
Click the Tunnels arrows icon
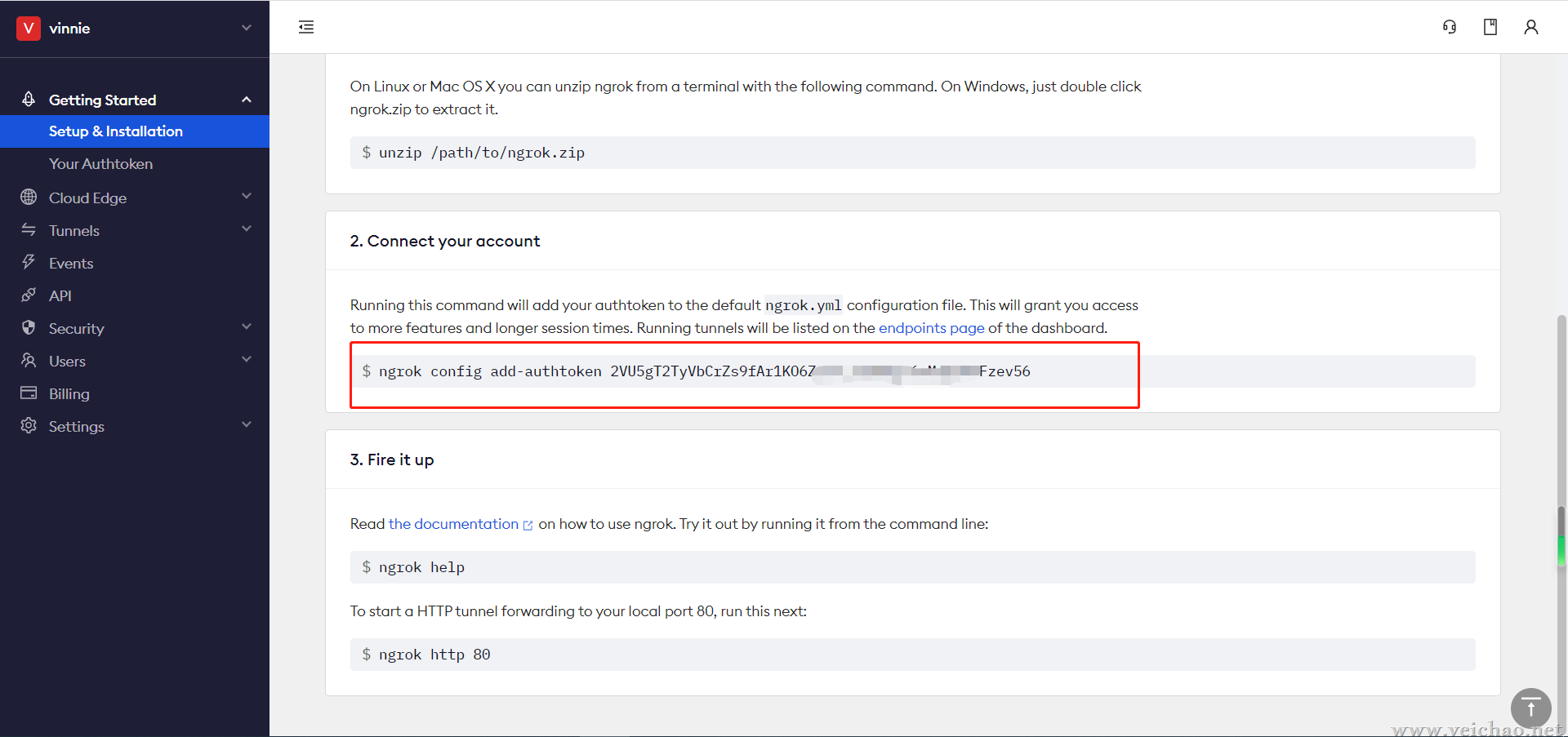point(29,229)
